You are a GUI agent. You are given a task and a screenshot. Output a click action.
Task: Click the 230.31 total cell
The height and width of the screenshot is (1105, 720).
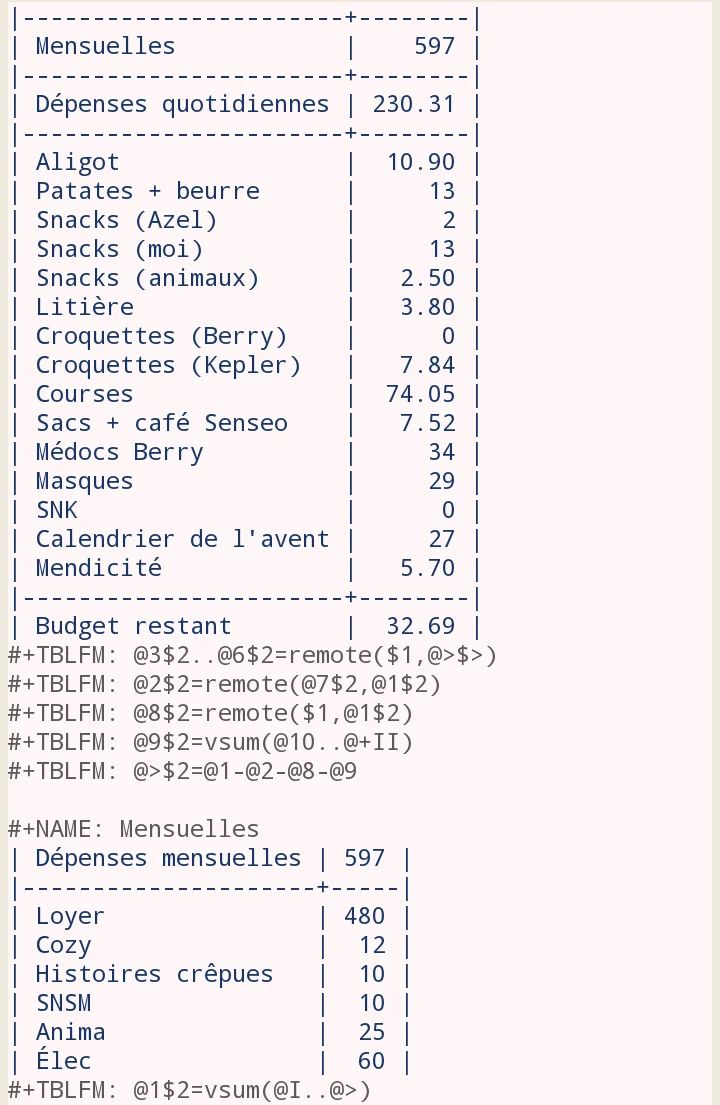click(x=414, y=104)
